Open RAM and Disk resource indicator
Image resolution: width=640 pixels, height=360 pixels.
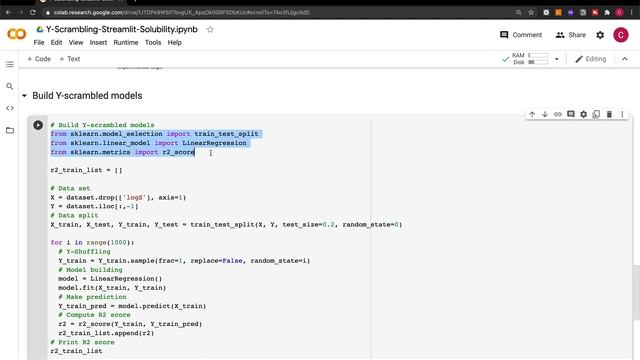coord(525,59)
